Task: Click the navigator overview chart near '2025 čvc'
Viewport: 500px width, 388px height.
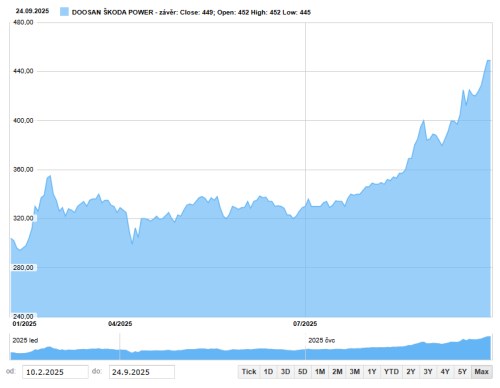Action: pos(321,353)
